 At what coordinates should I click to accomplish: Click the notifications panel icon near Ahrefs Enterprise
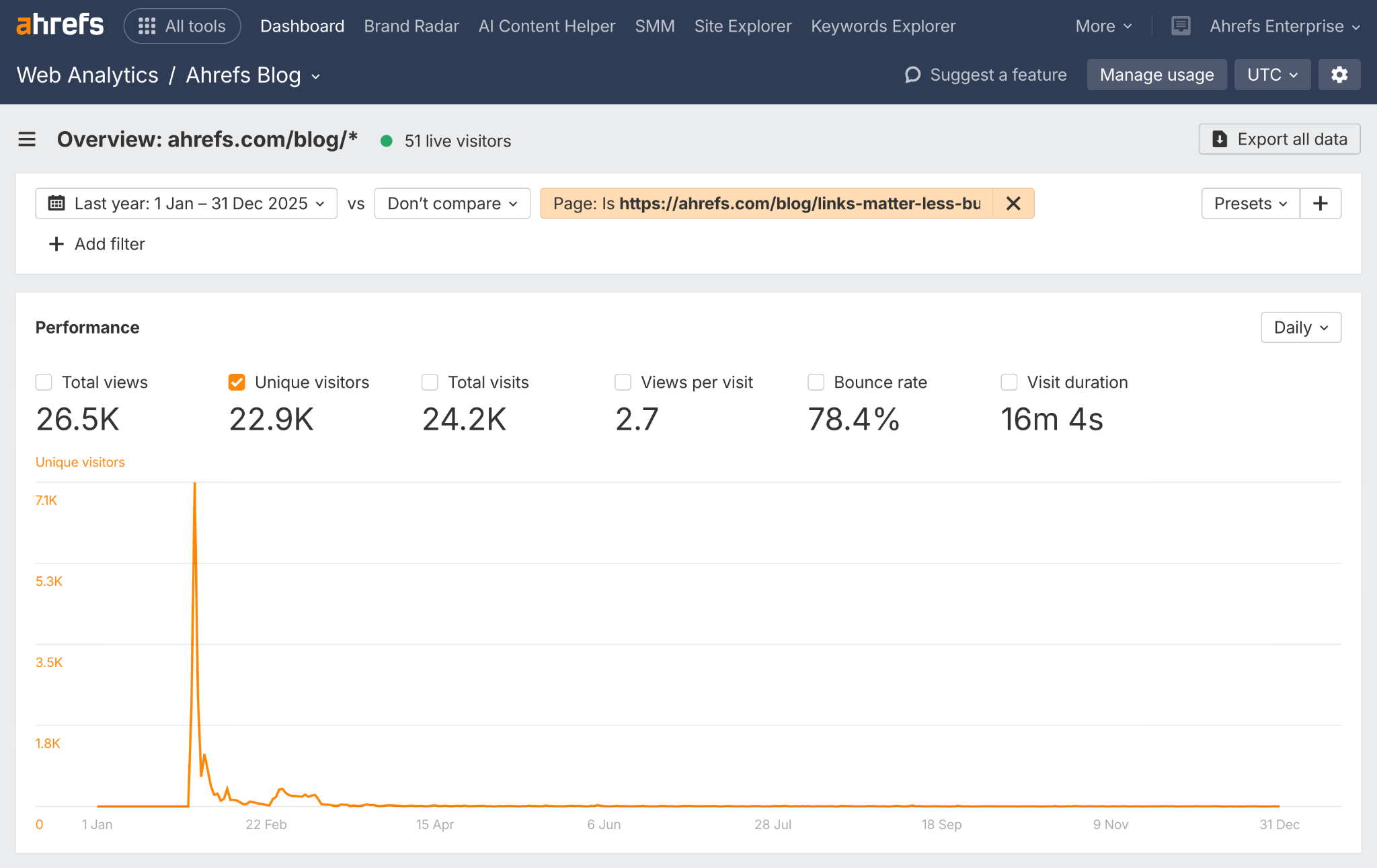[x=1181, y=26]
